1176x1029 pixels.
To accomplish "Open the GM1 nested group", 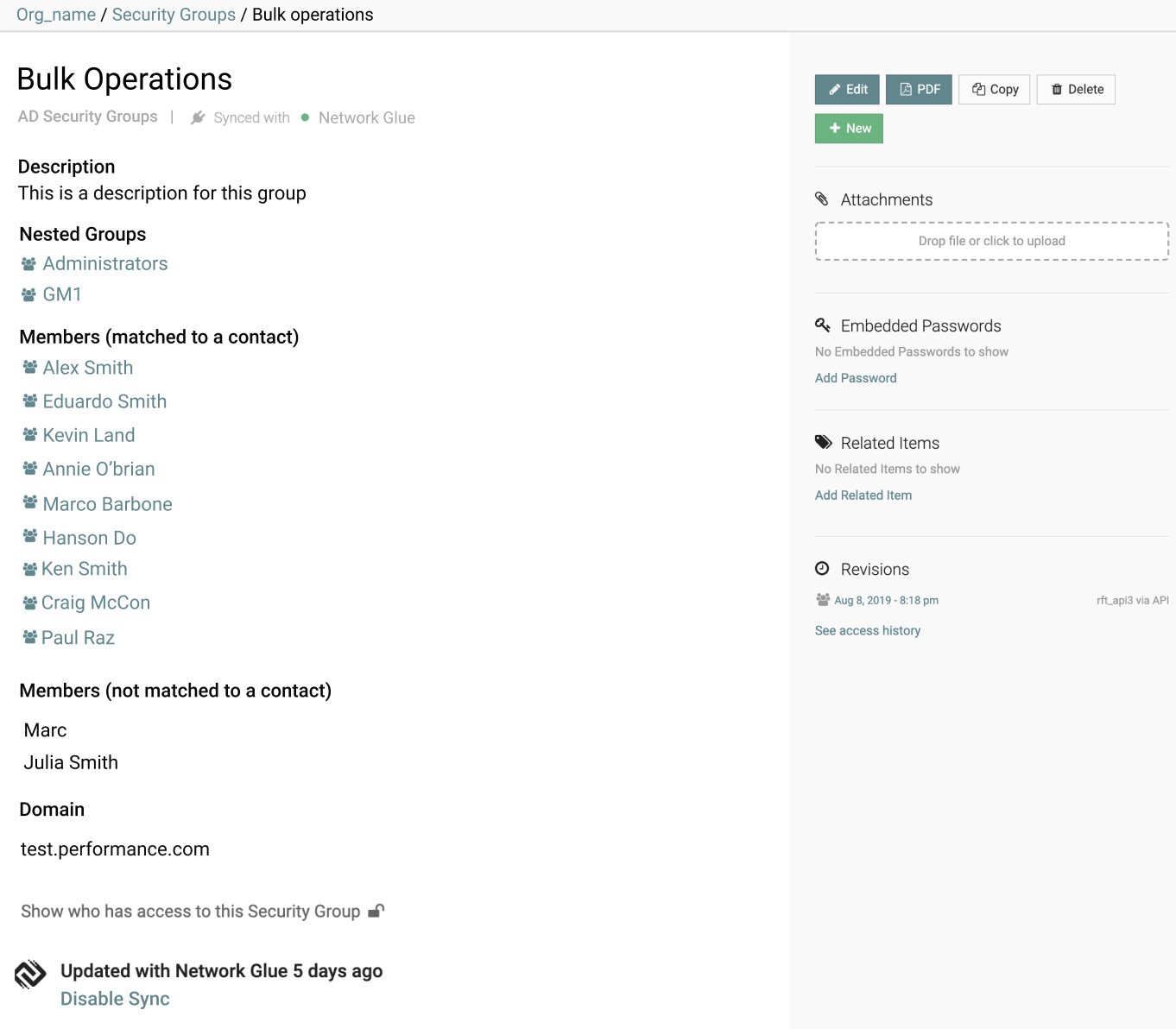I will click(62, 294).
